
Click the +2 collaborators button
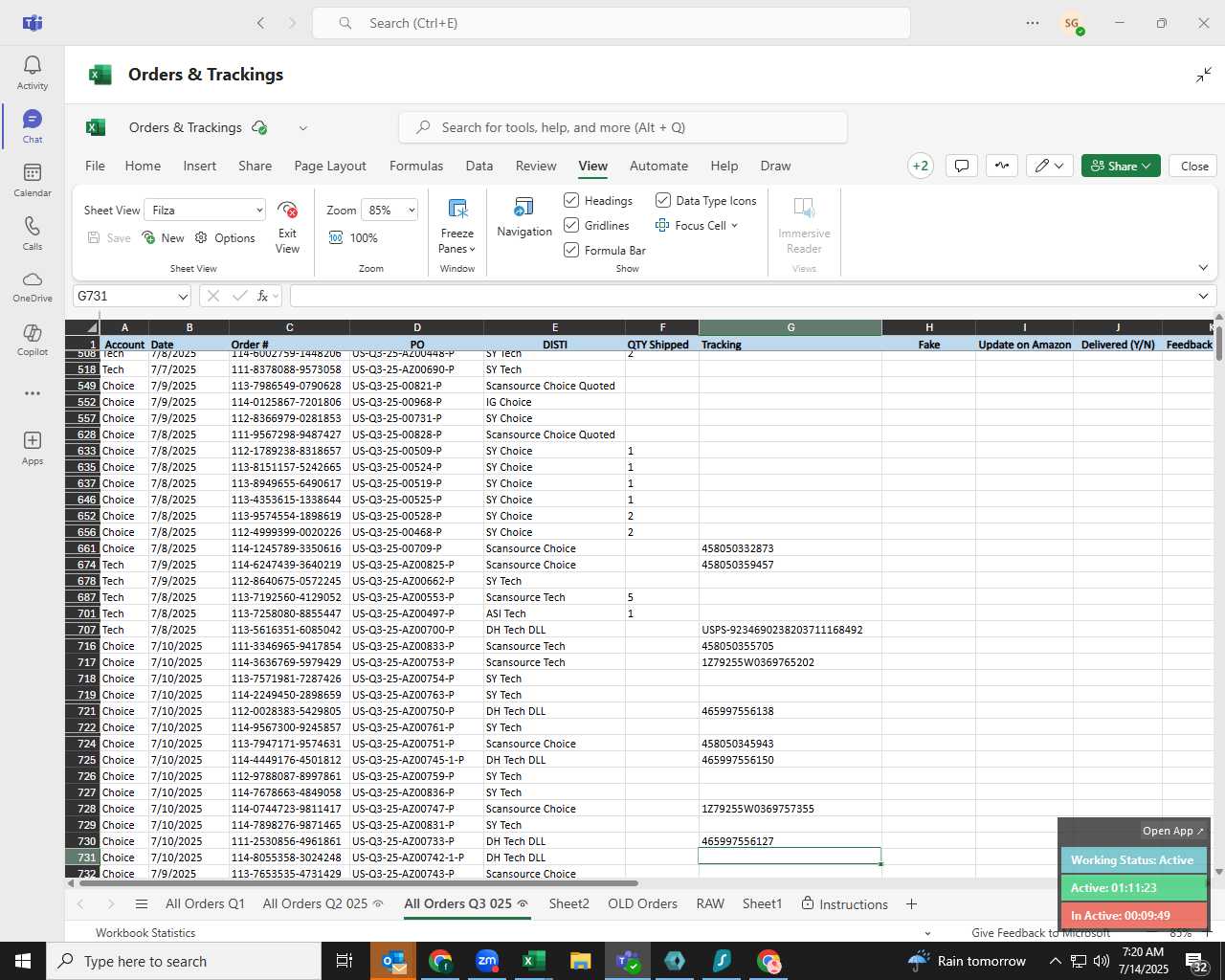click(x=921, y=166)
